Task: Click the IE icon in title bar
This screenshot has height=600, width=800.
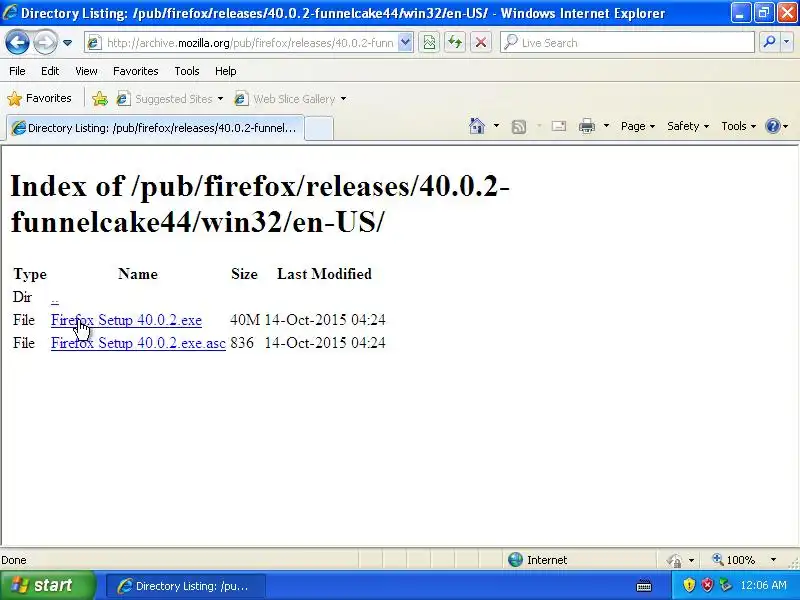Action: [x=10, y=12]
